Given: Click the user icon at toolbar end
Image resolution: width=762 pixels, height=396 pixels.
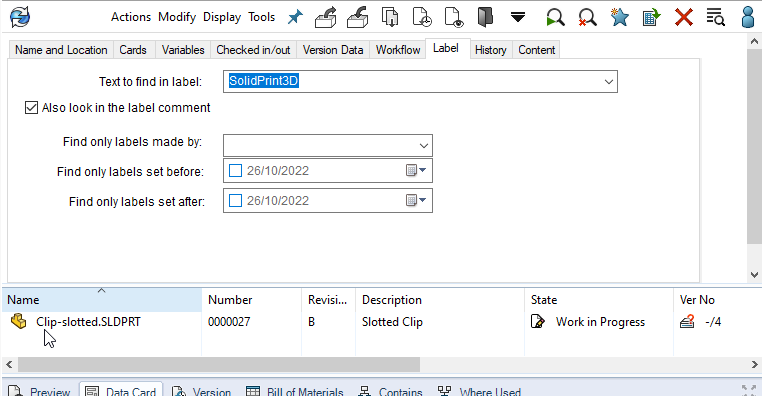Looking at the screenshot, I should click(748, 17).
